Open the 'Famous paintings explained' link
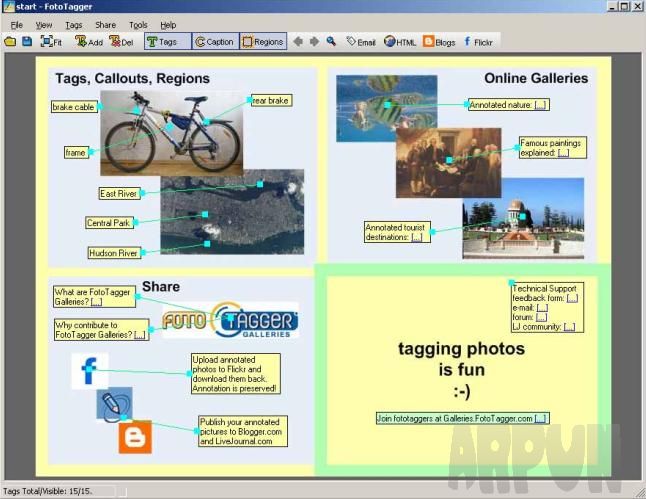 [x=563, y=153]
